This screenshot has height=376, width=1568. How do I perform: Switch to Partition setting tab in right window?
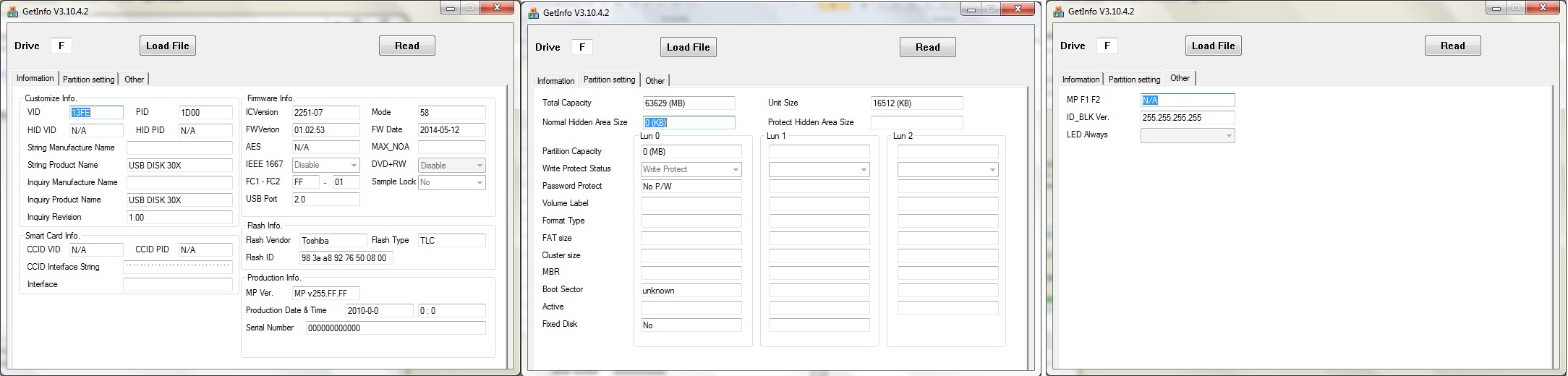(x=1134, y=80)
